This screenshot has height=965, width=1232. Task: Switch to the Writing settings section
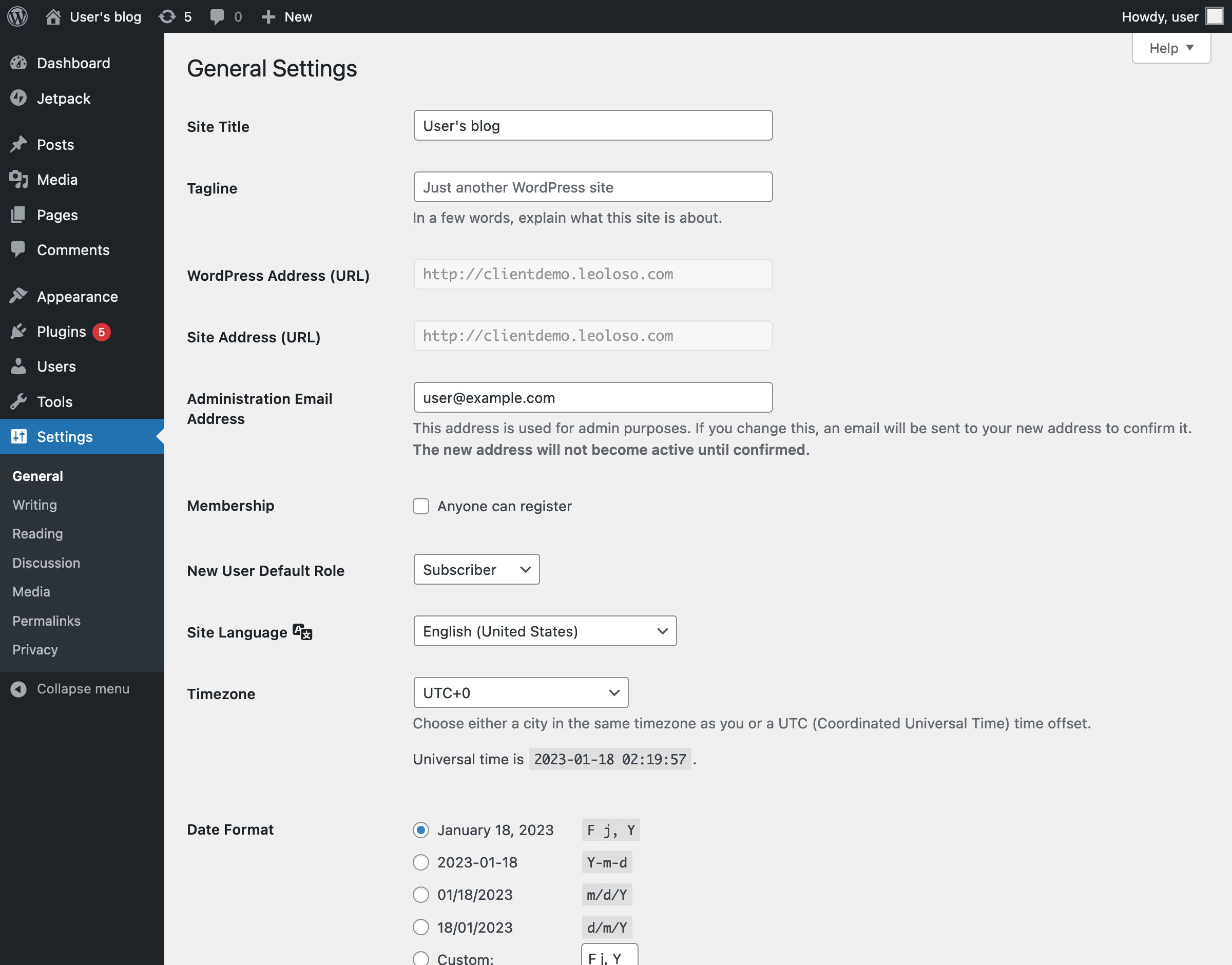[34, 505]
